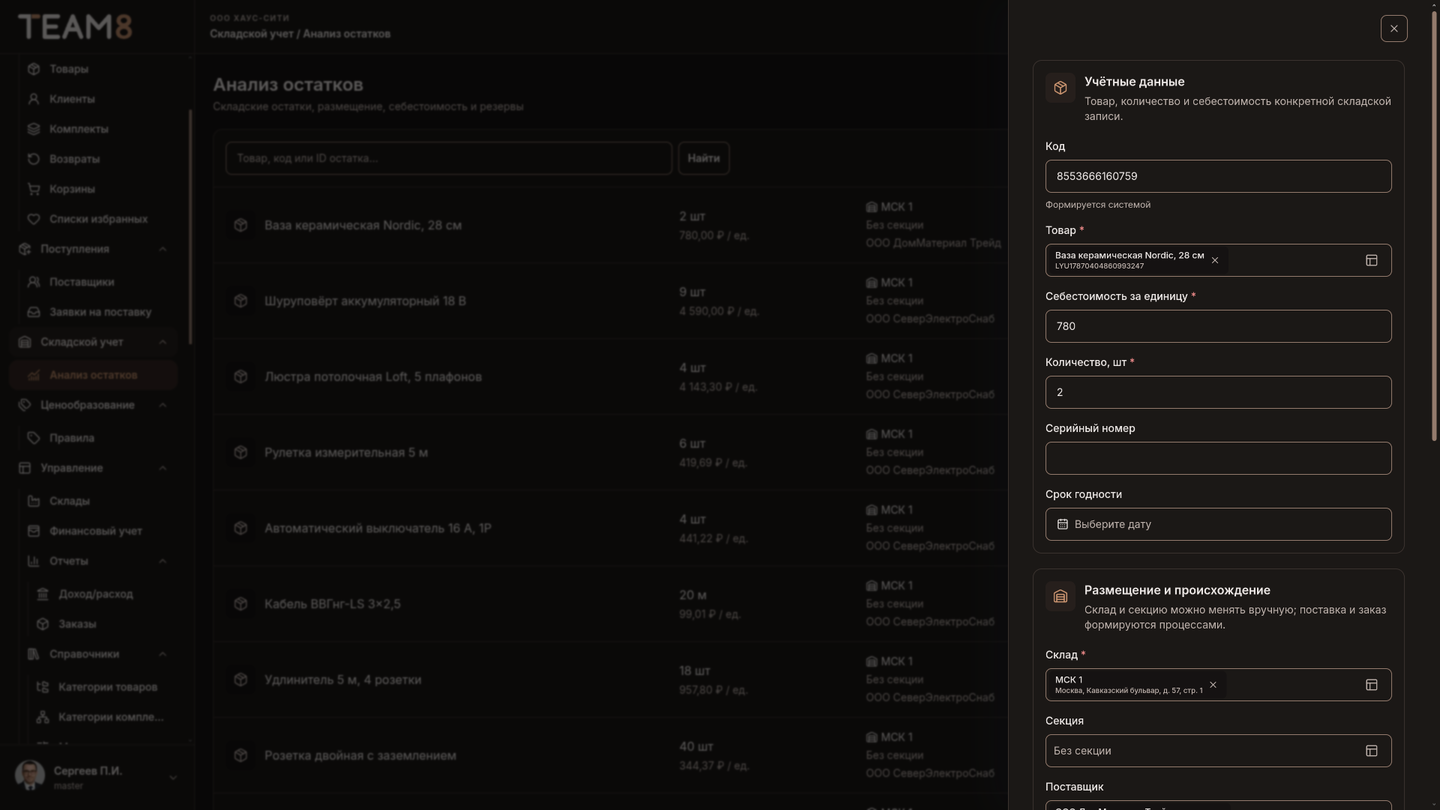
Task: Collapse the Справочники section
Action: (x=162, y=654)
